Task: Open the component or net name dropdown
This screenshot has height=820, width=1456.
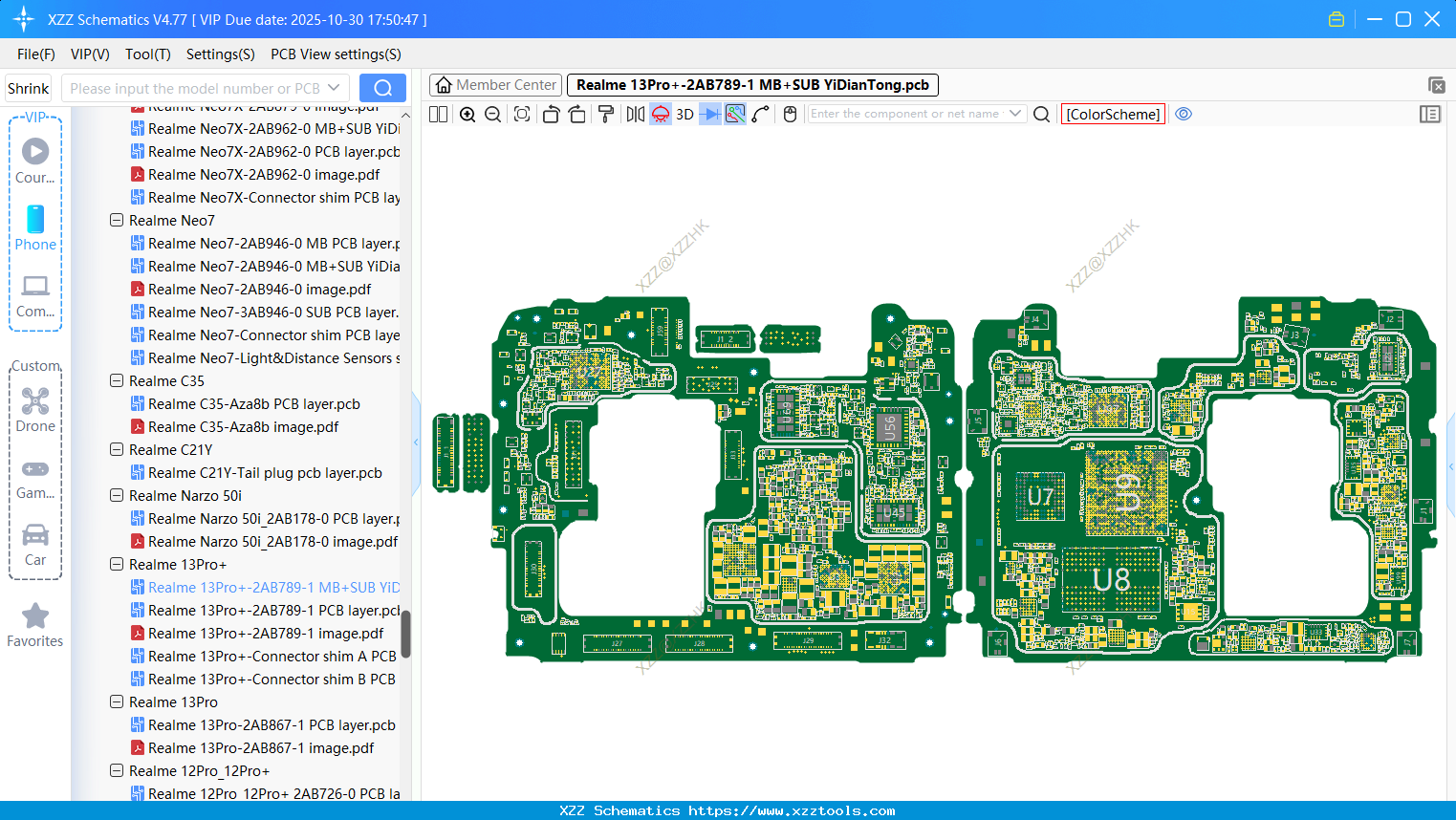Action: coord(1015,114)
